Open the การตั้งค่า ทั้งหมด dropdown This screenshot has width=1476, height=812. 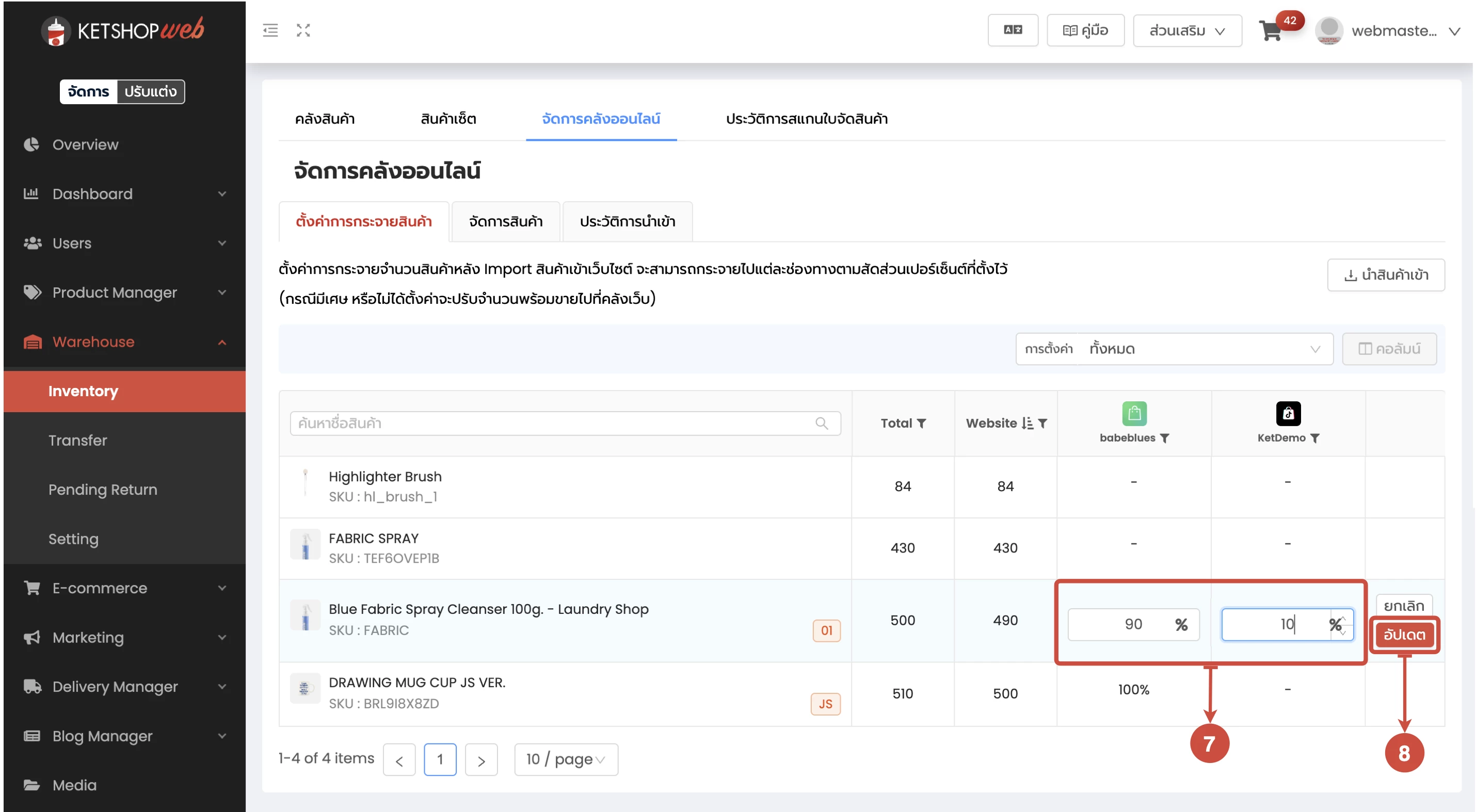click(x=1174, y=349)
